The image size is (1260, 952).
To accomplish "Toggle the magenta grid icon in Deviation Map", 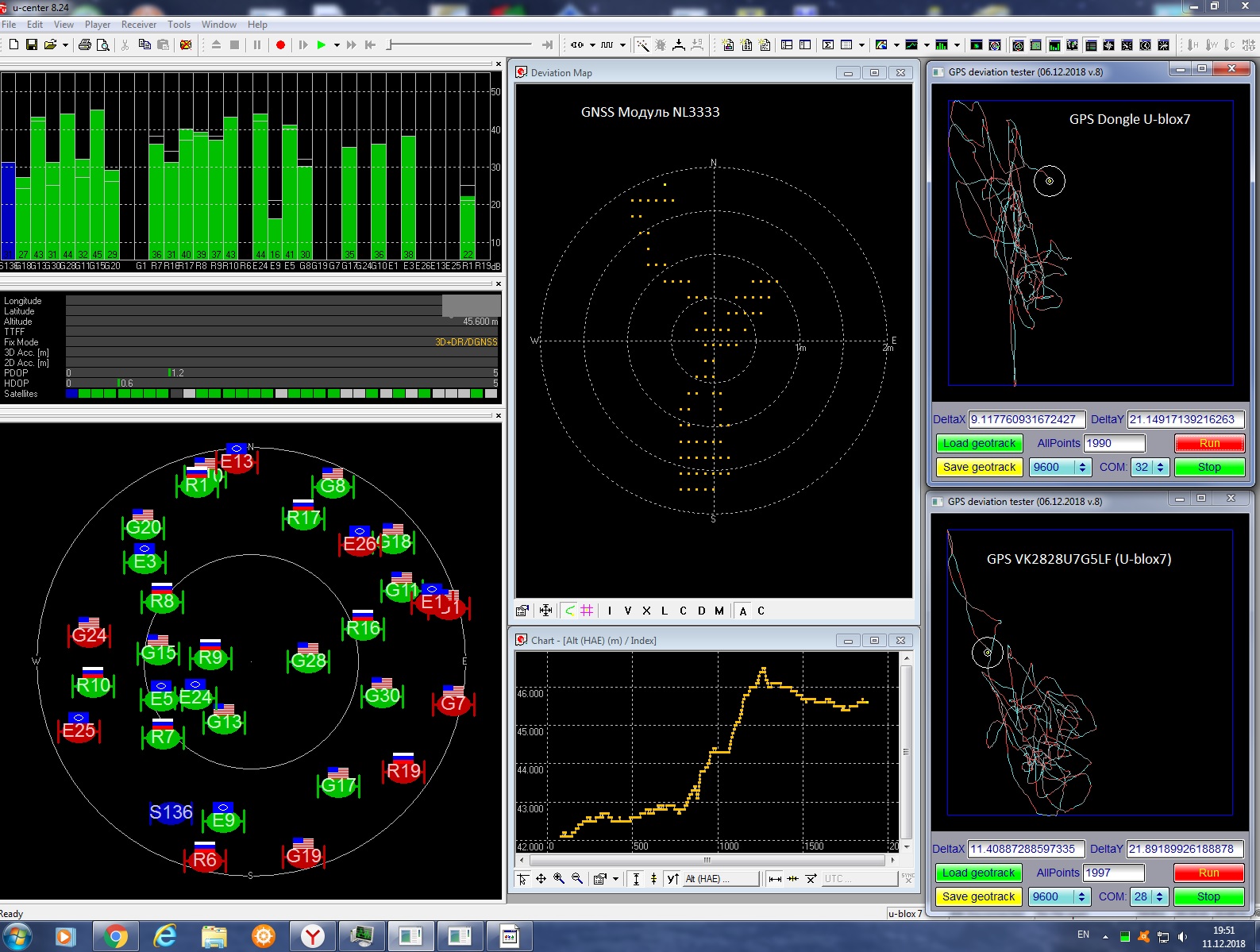I will (587, 611).
